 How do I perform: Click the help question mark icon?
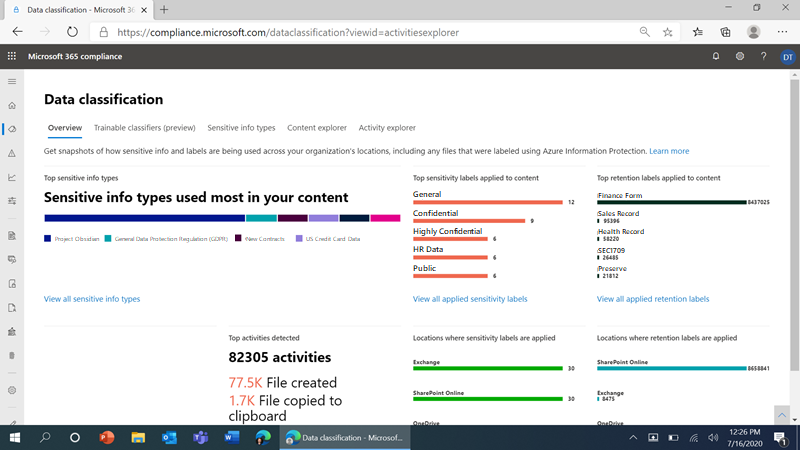click(763, 56)
